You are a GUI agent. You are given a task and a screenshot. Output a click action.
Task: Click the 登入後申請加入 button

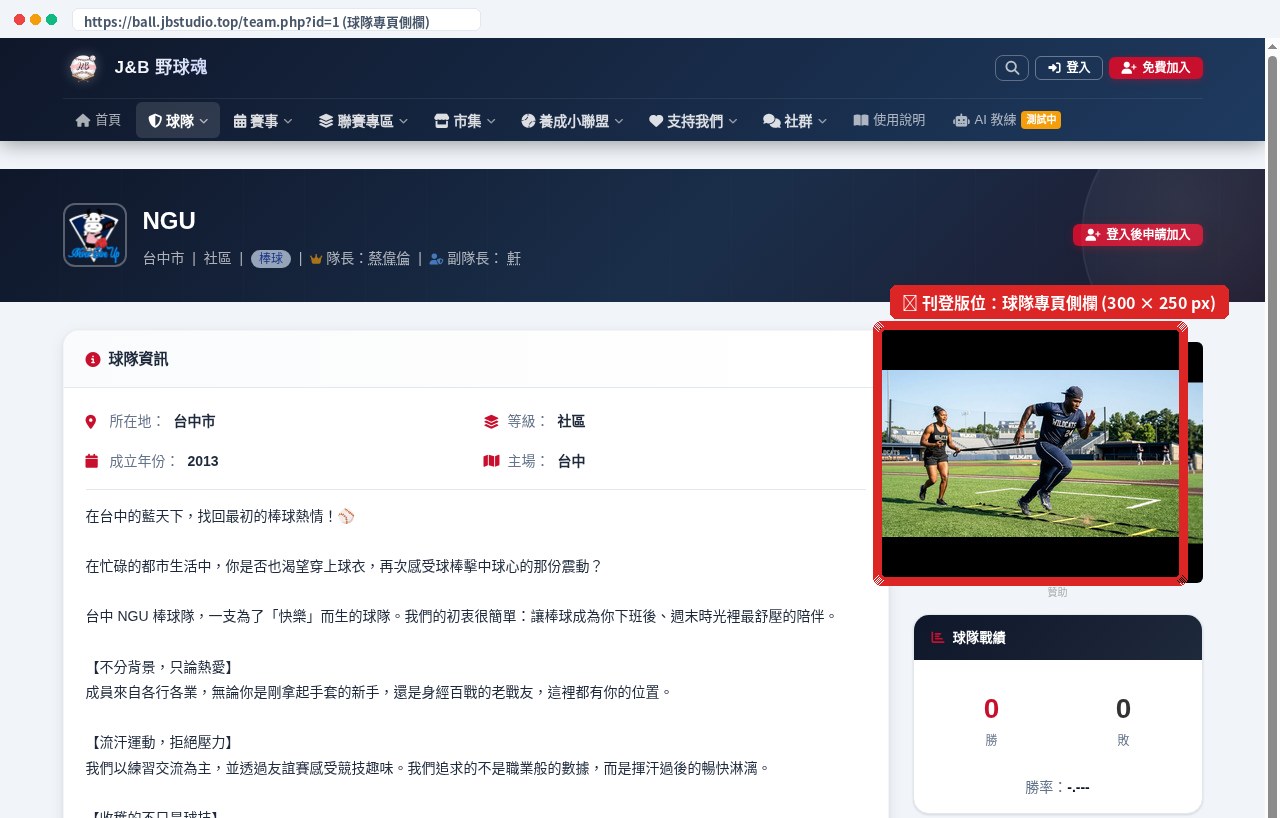(1138, 234)
